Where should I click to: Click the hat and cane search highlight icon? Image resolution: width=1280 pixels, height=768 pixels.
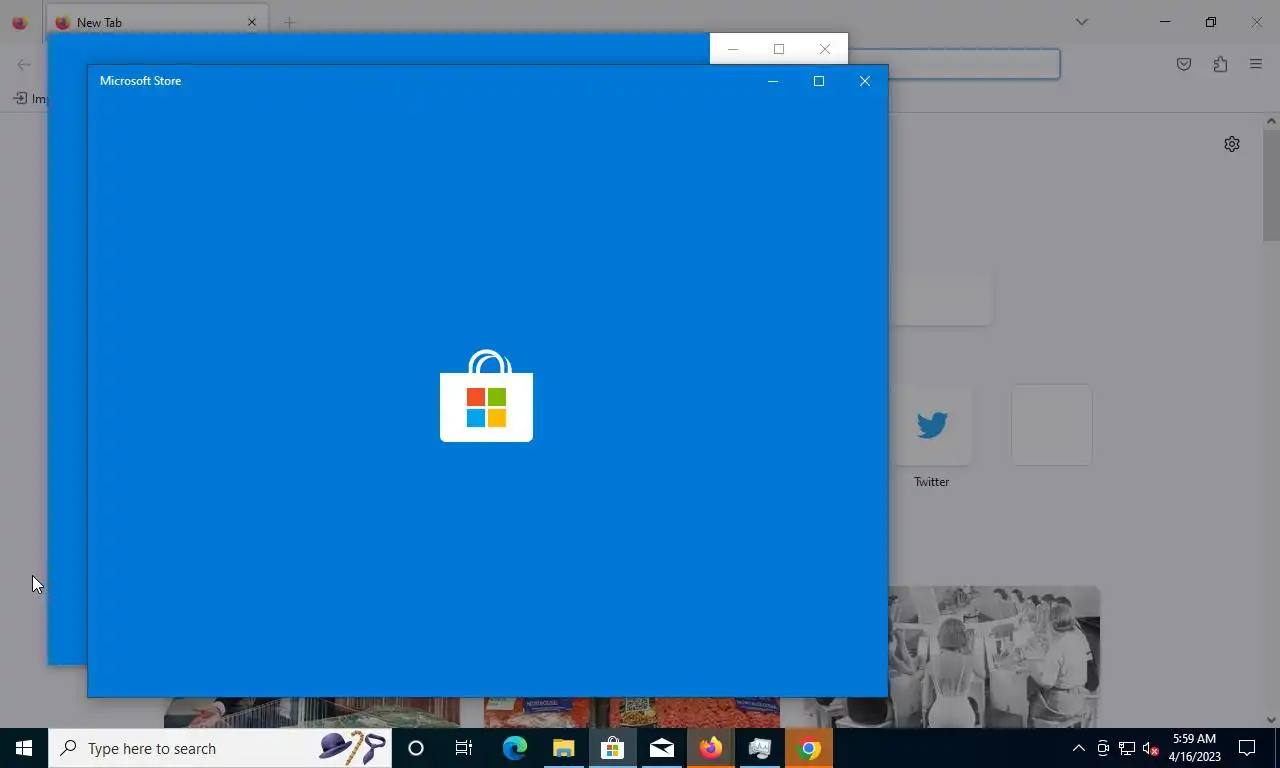(x=352, y=748)
